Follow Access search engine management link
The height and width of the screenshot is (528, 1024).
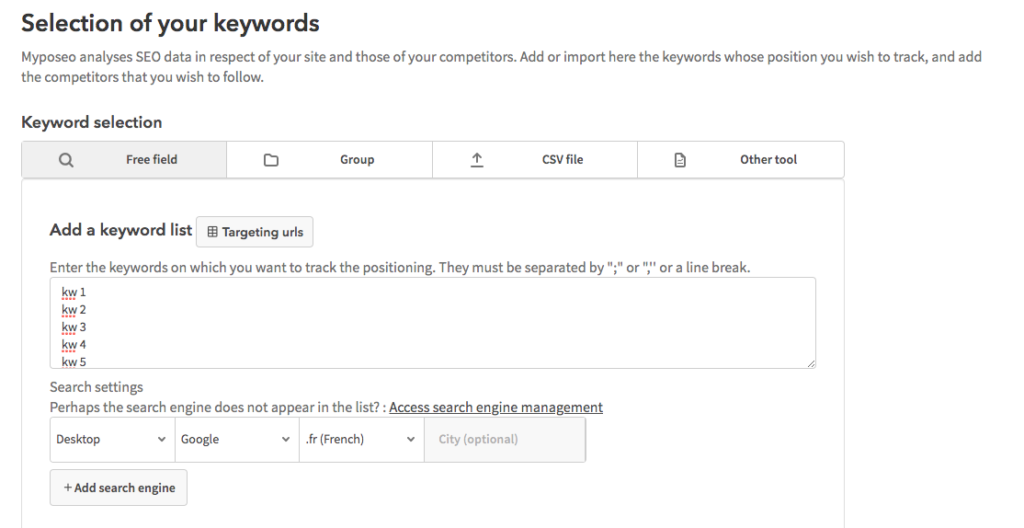[496, 407]
